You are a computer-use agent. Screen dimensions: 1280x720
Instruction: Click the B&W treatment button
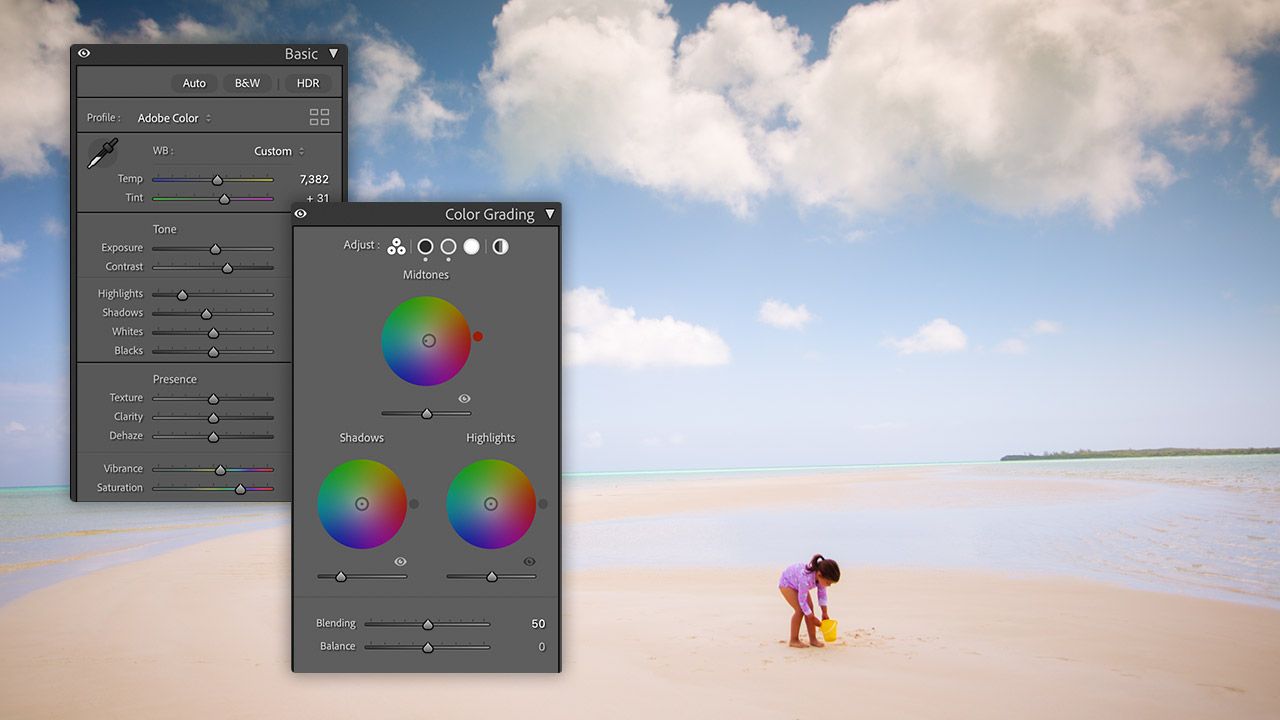[247, 83]
